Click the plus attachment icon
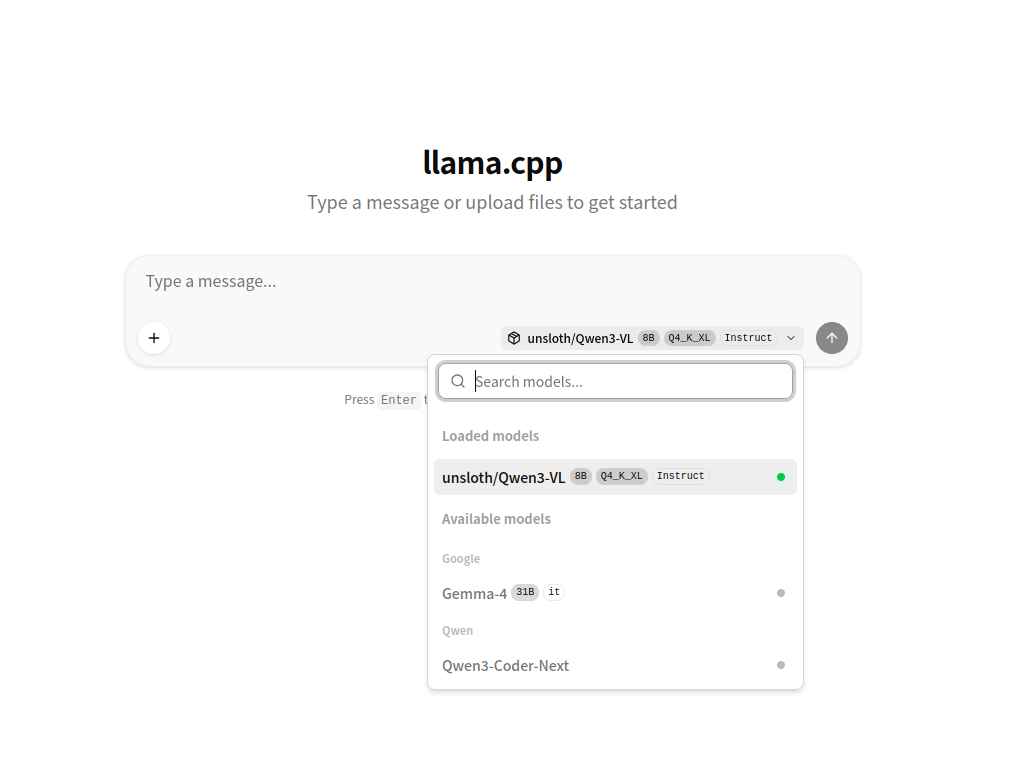1020x782 pixels. [154, 338]
